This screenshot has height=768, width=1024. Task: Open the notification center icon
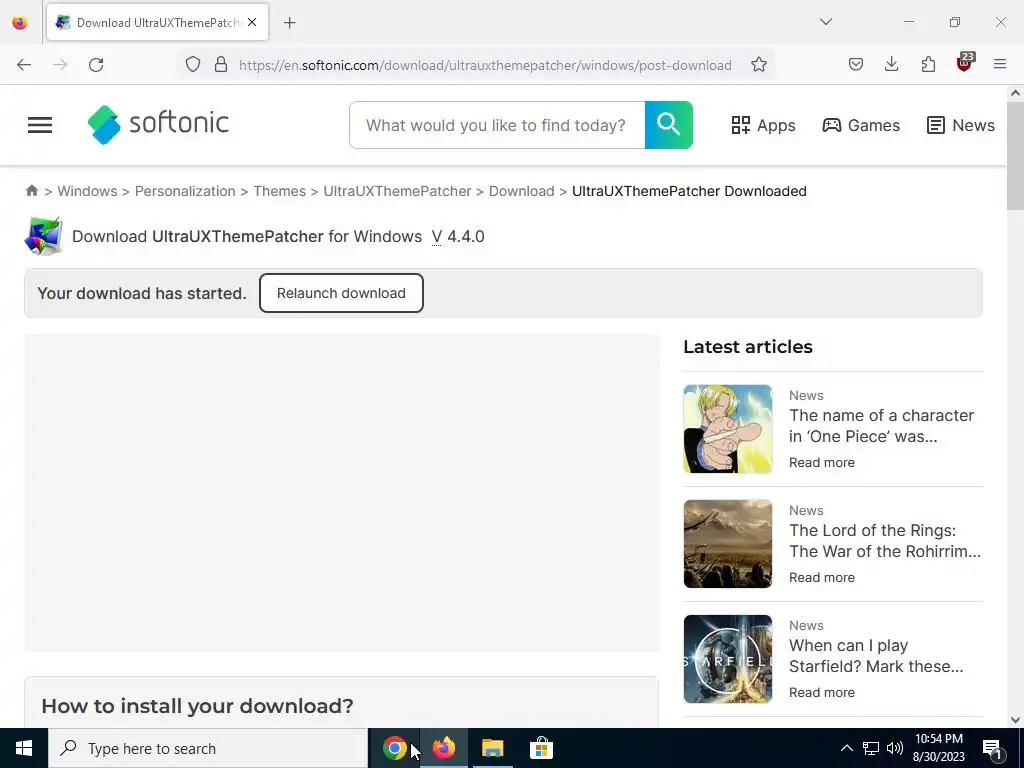click(993, 749)
